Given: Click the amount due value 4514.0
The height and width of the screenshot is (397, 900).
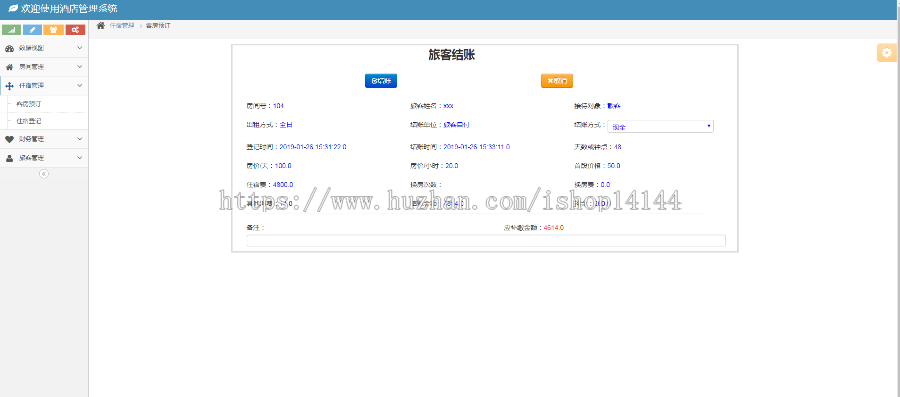Looking at the screenshot, I should pos(554,228).
